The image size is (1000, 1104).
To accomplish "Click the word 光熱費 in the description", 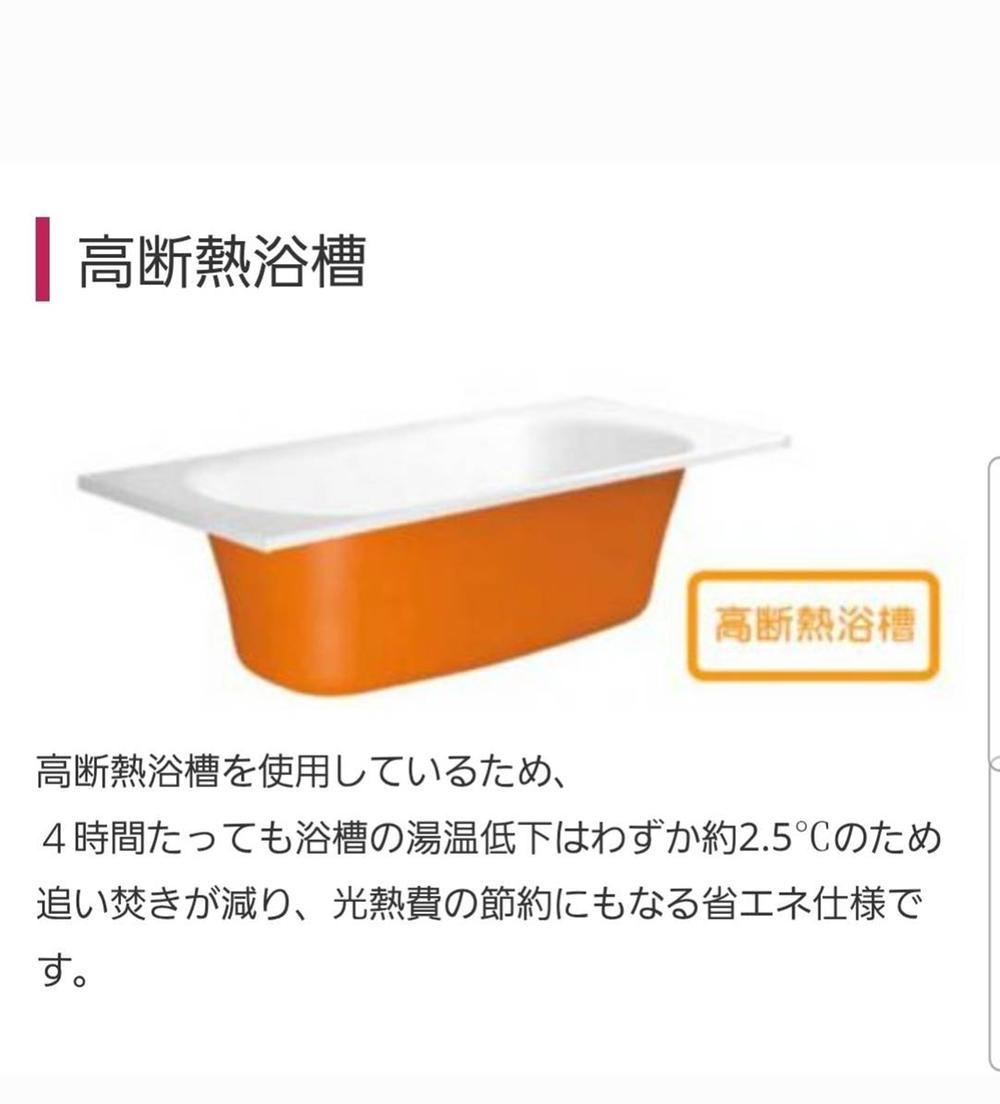I will 386,905.
